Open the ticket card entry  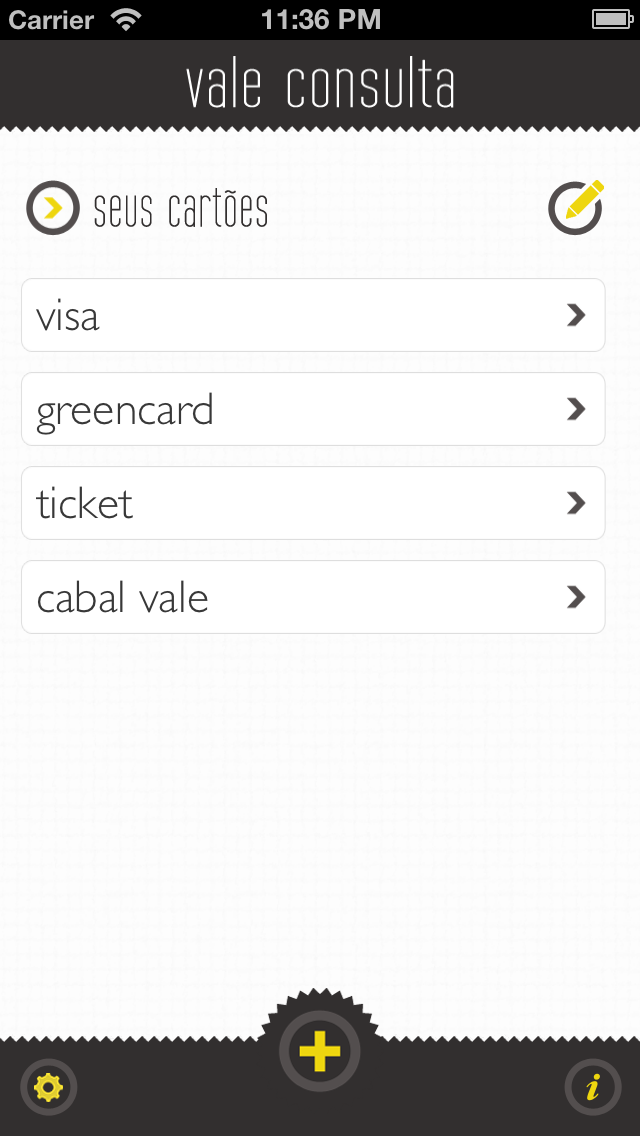click(x=313, y=503)
